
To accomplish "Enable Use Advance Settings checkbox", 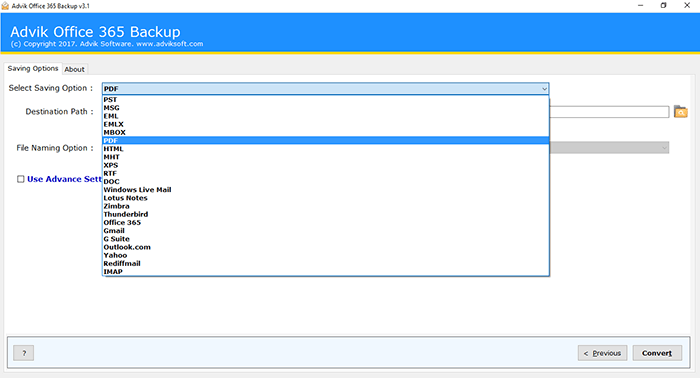I will (x=21, y=179).
